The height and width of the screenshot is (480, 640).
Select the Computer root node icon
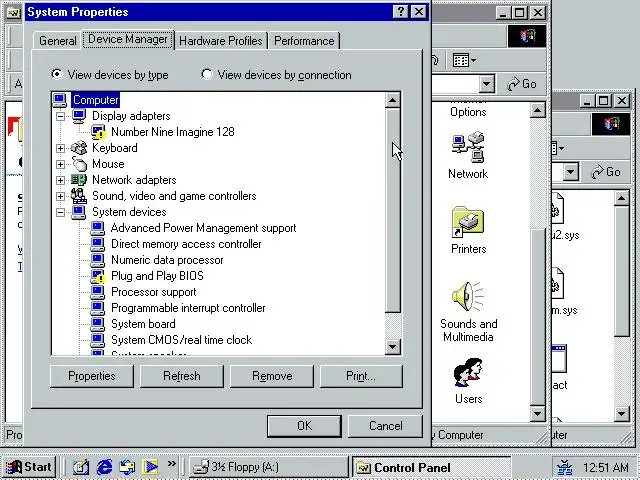[60, 100]
